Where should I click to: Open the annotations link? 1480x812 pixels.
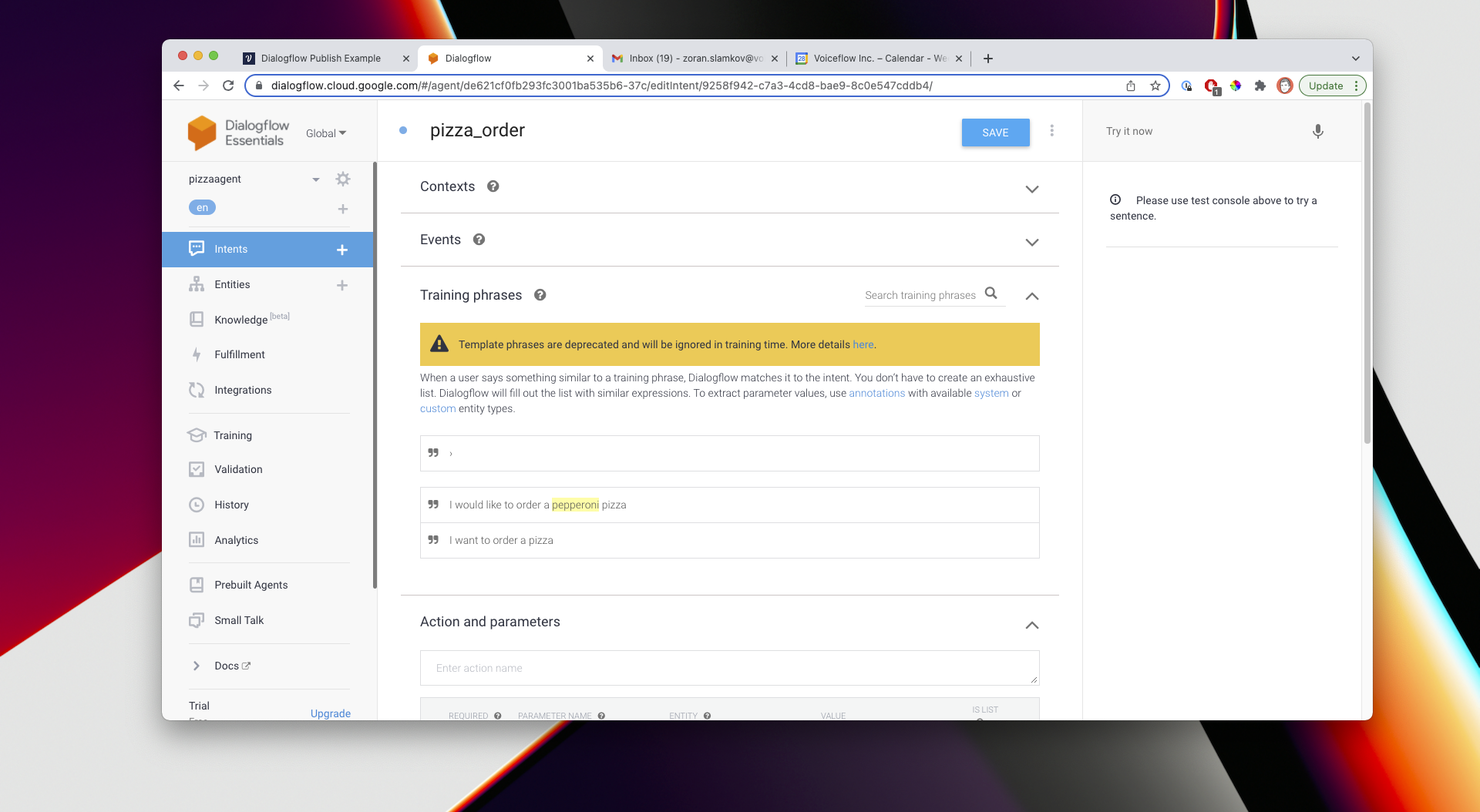coord(876,393)
